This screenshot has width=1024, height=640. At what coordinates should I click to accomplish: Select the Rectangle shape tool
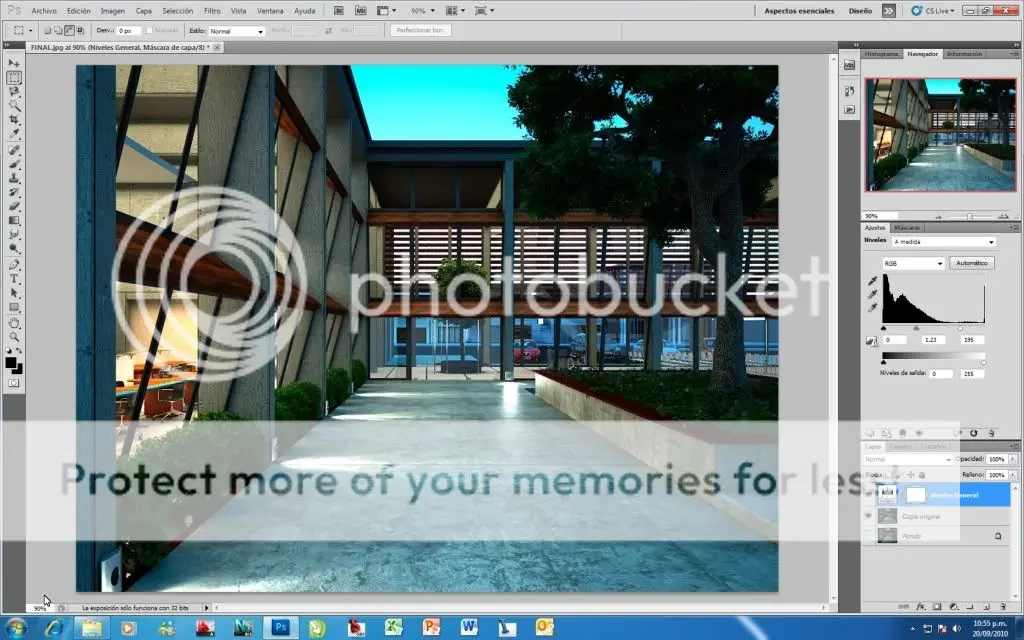click(x=14, y=307)
